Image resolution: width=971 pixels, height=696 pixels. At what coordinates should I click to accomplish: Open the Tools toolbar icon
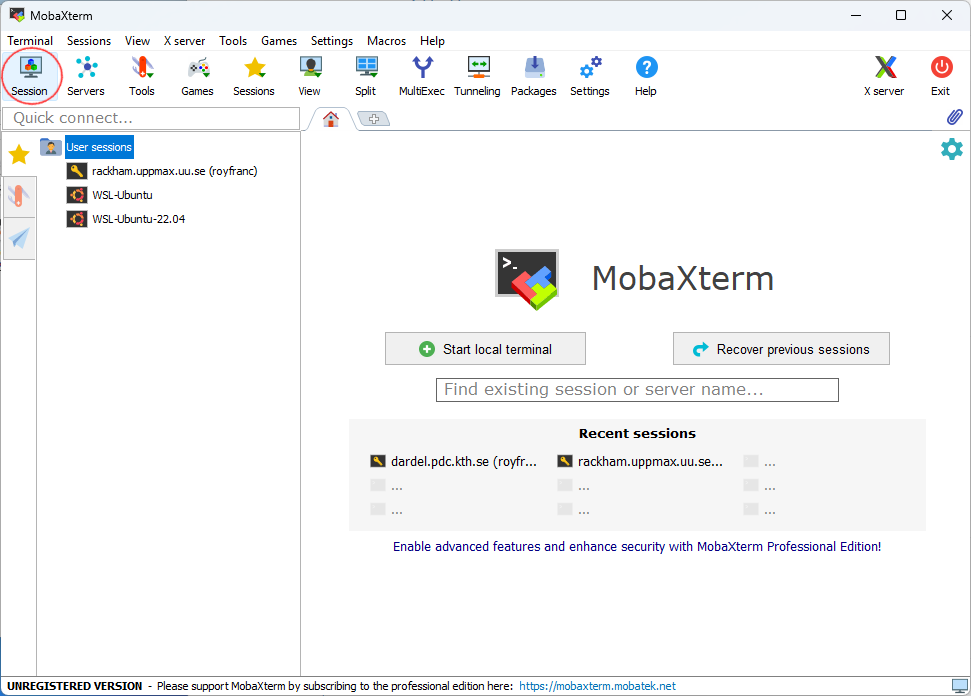click(142, 76)
